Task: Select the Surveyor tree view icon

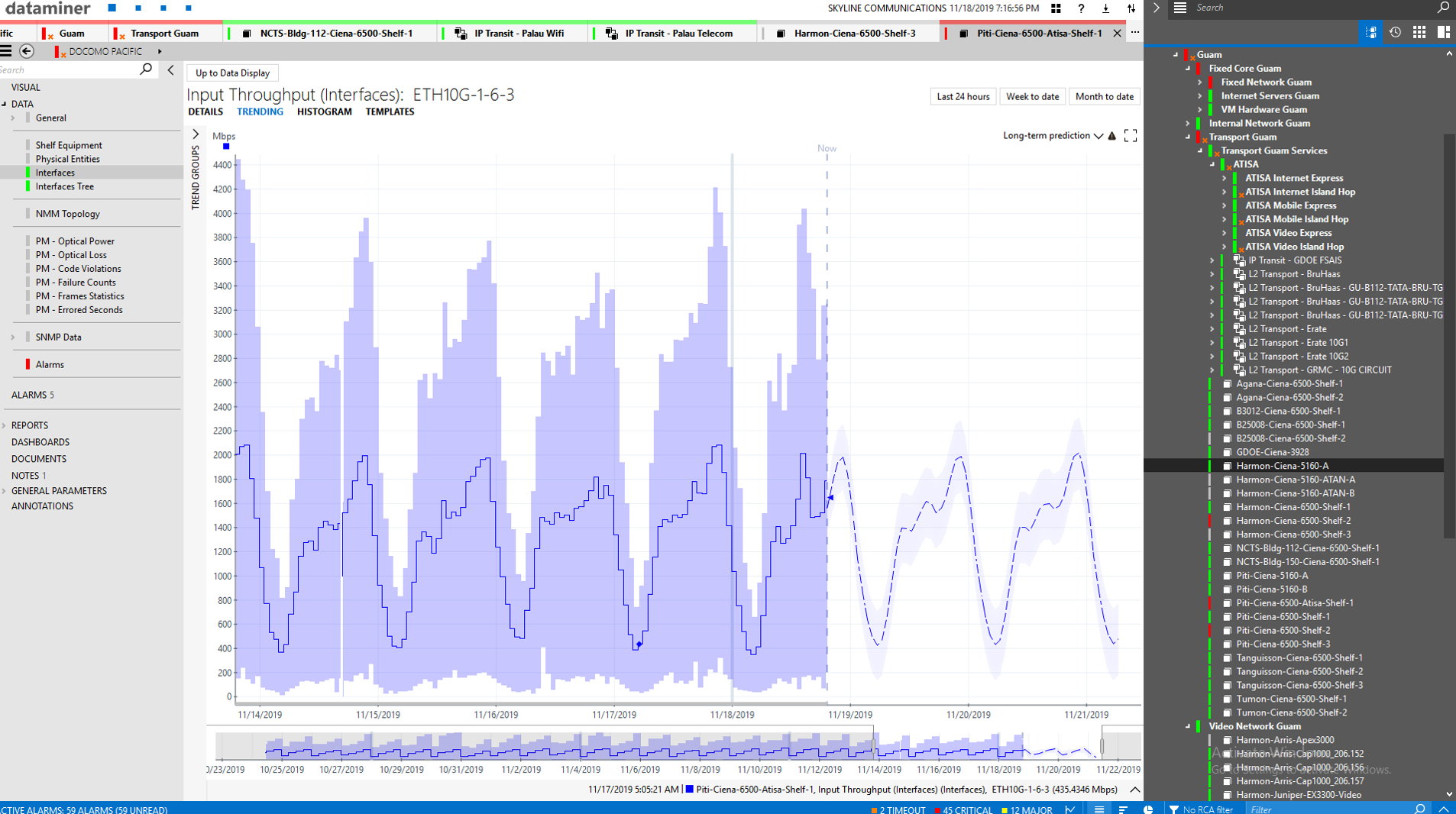Action: [1371, 32]
